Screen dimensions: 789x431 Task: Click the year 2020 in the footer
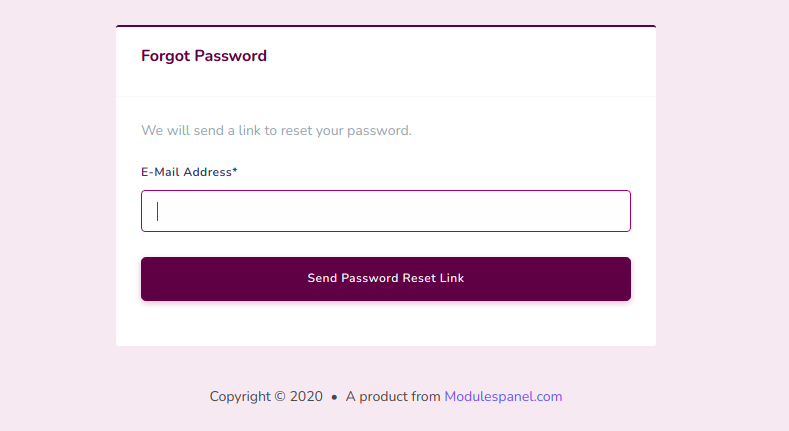[306, 396]
